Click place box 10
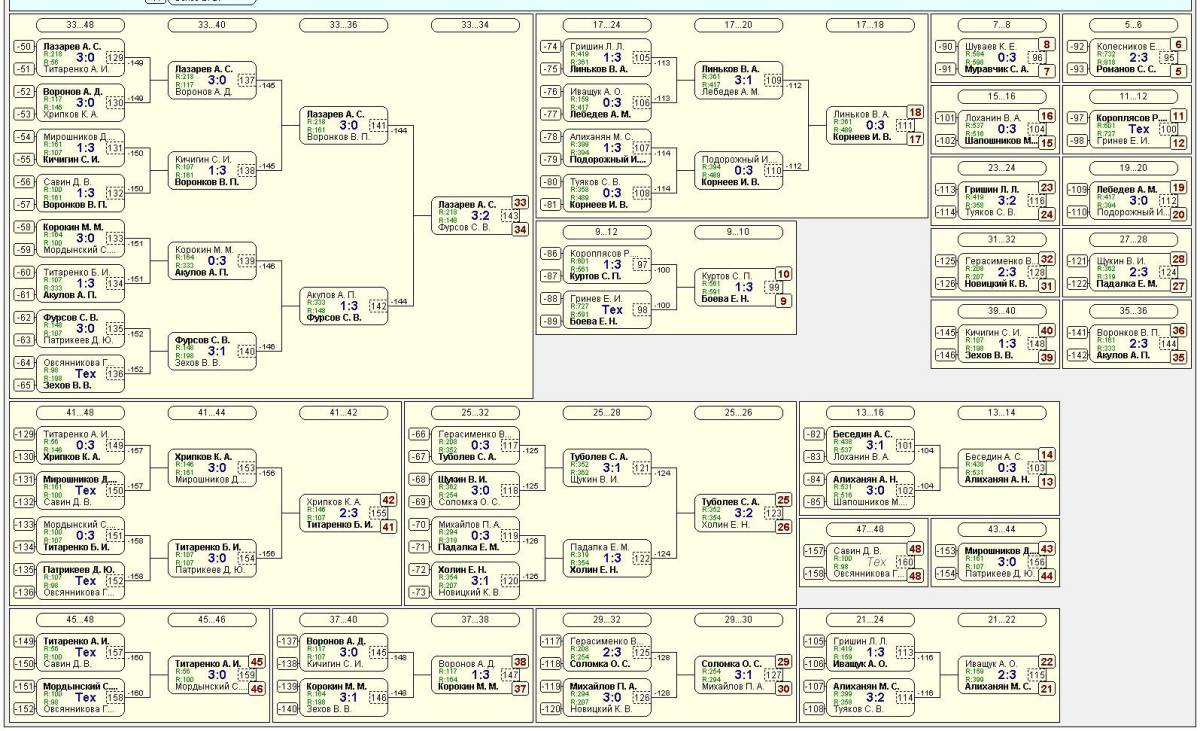1200x731 pixels. point(783,274)
